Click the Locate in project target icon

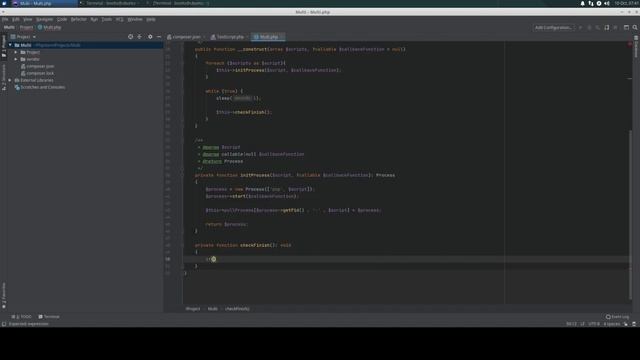click(x=130, y=37)
